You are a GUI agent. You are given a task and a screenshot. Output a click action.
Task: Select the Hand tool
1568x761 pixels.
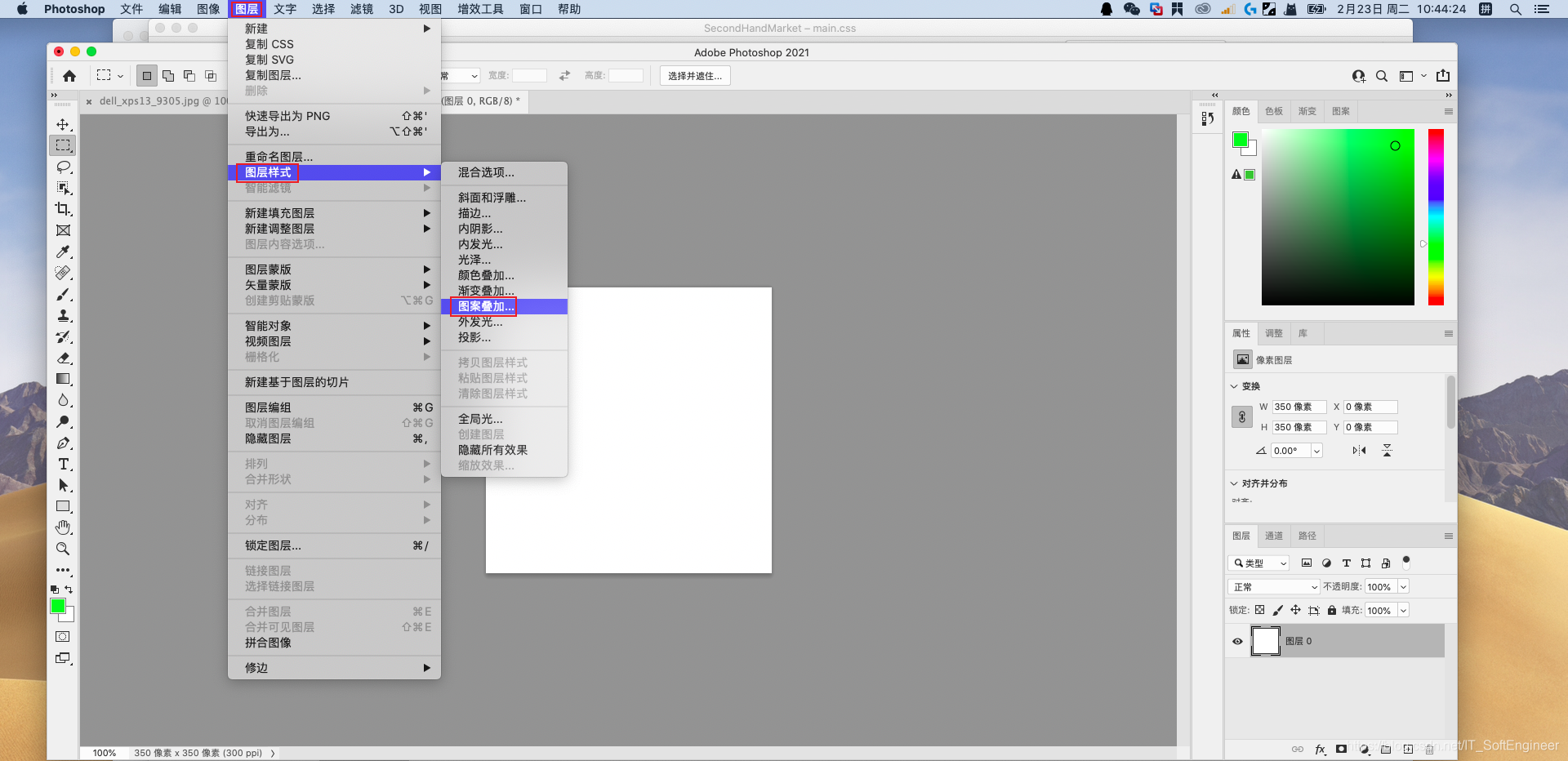[63, 527]
